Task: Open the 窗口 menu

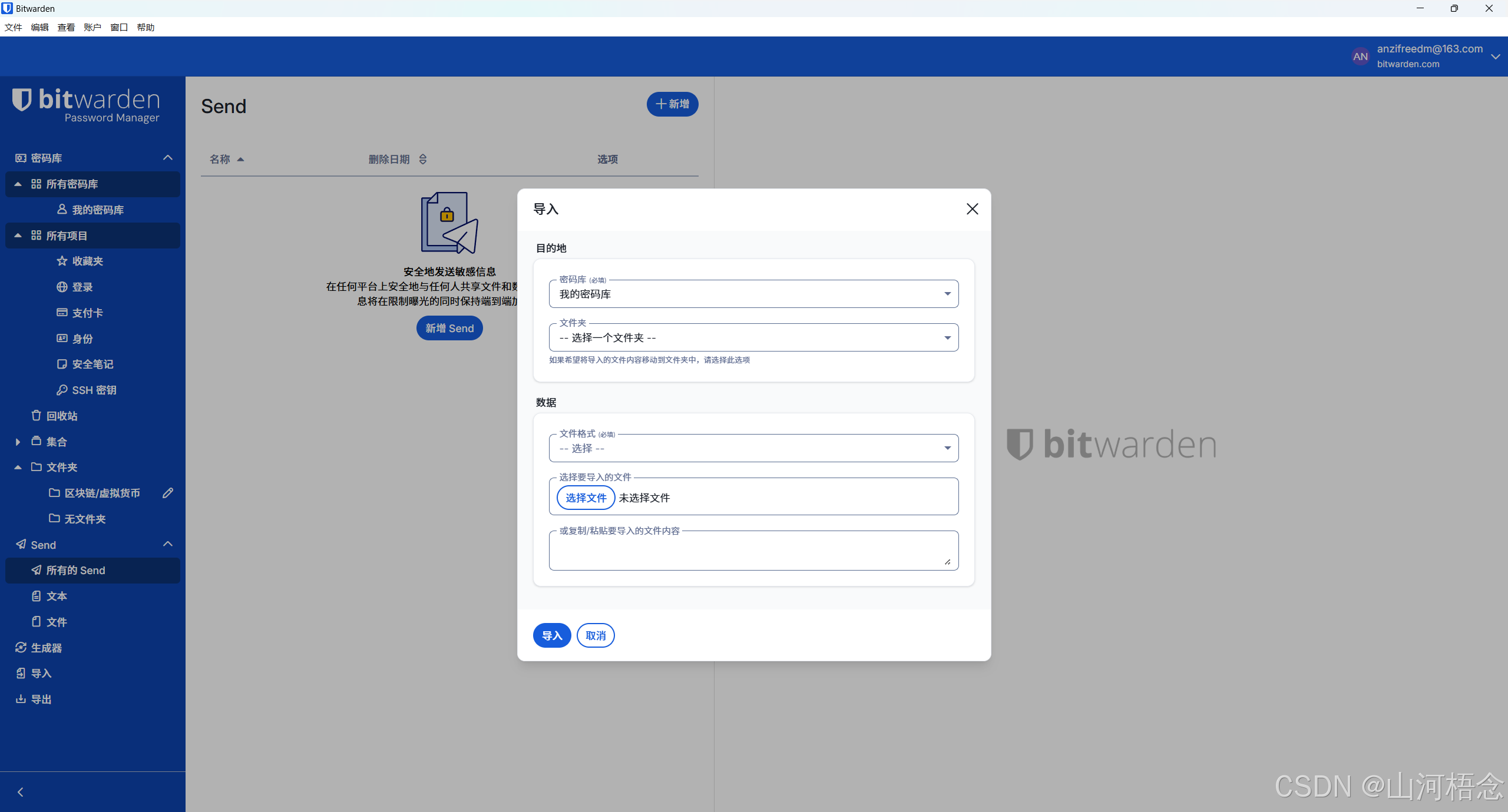Action: click(119, 27)
